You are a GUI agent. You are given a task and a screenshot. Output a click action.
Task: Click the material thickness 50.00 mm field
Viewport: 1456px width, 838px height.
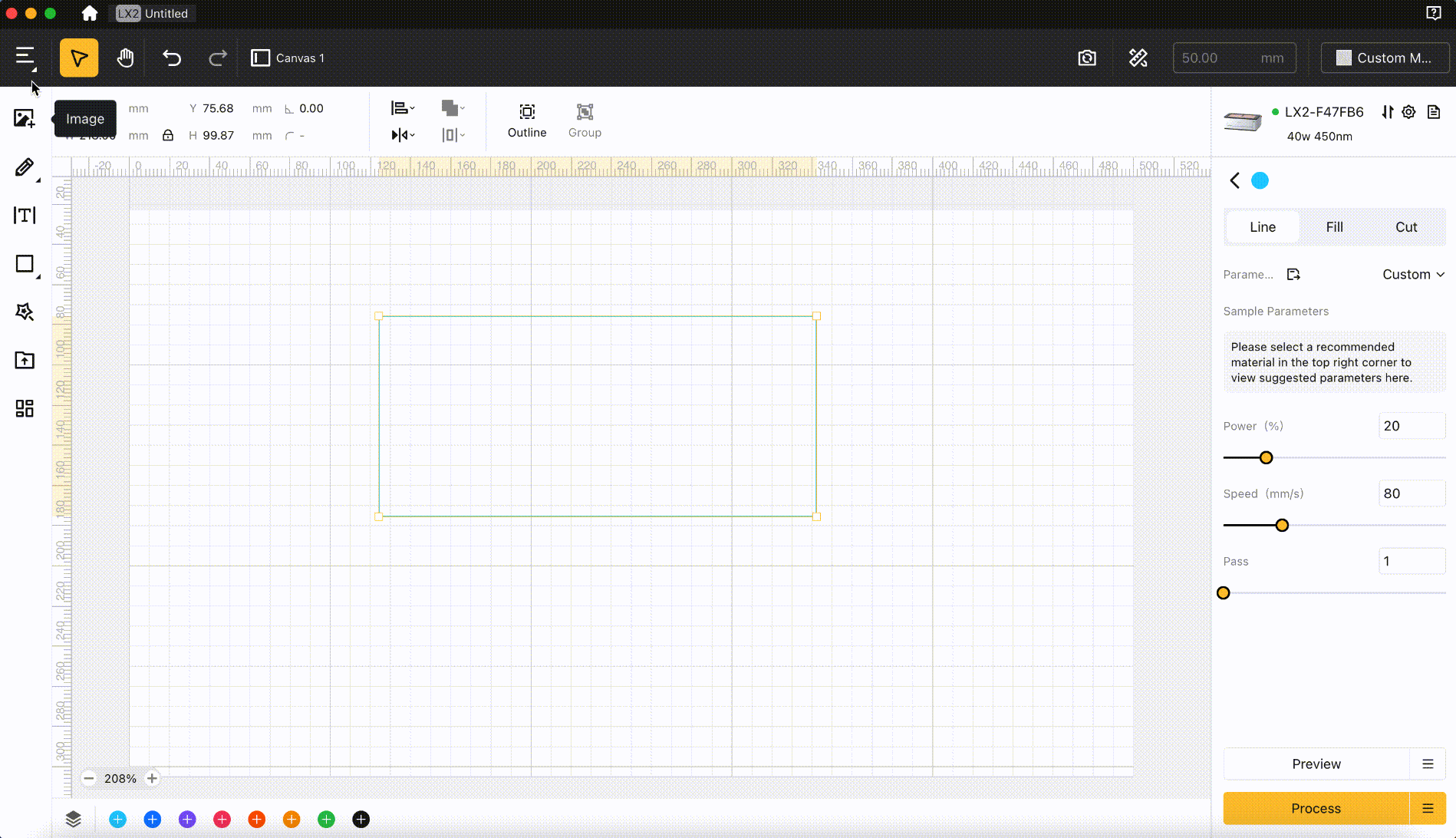(x=1234, y=58)
